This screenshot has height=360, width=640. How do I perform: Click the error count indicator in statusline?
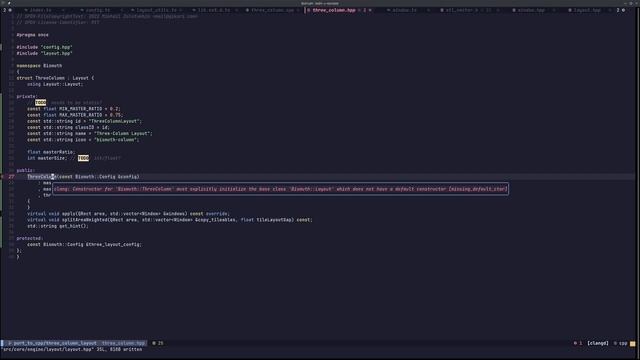578,343
